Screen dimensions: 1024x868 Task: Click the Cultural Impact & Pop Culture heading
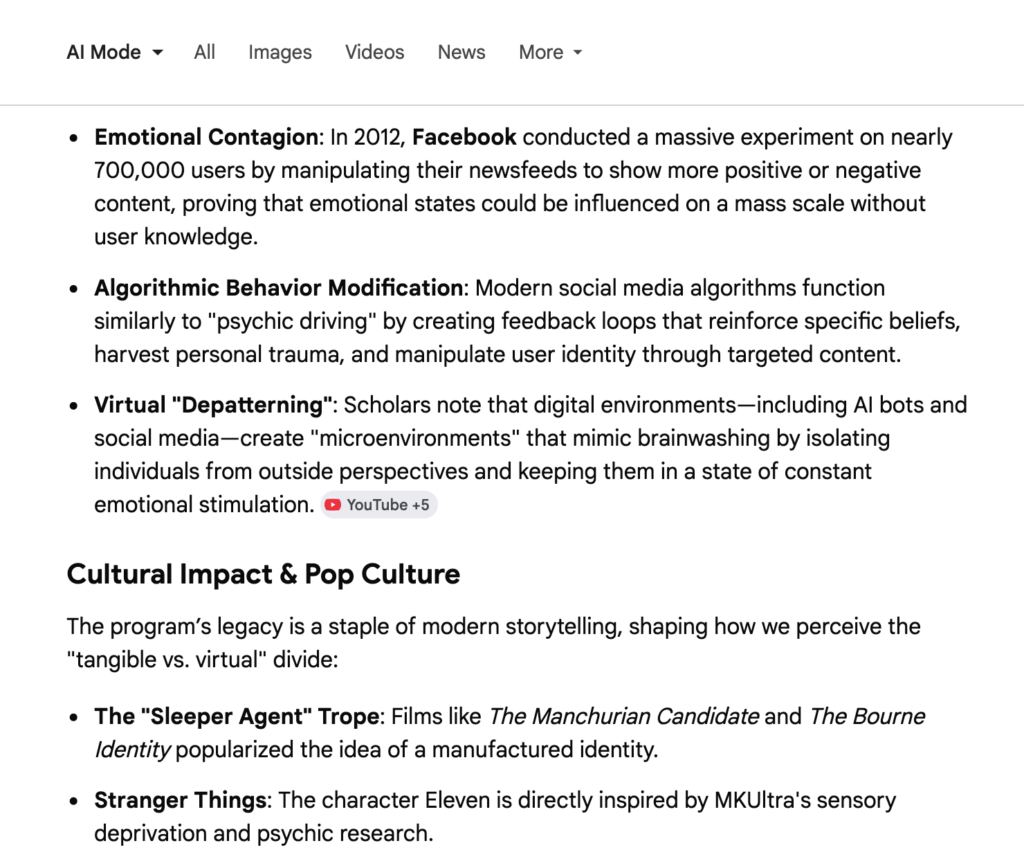pyautogui.click(x=263, y=574)
